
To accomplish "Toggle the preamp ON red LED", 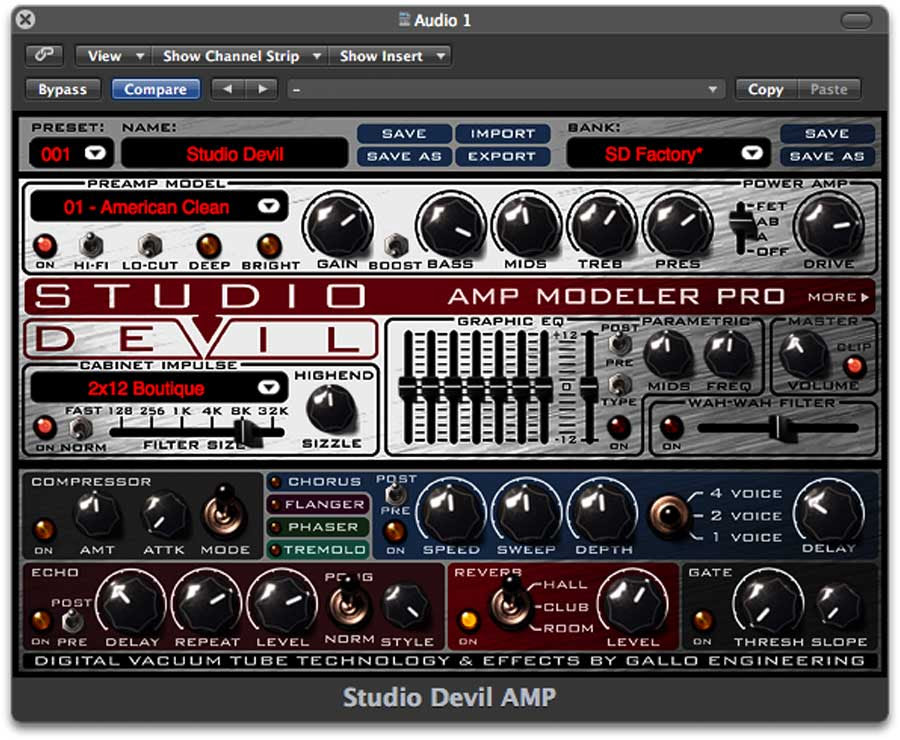I will coord(45,246).
